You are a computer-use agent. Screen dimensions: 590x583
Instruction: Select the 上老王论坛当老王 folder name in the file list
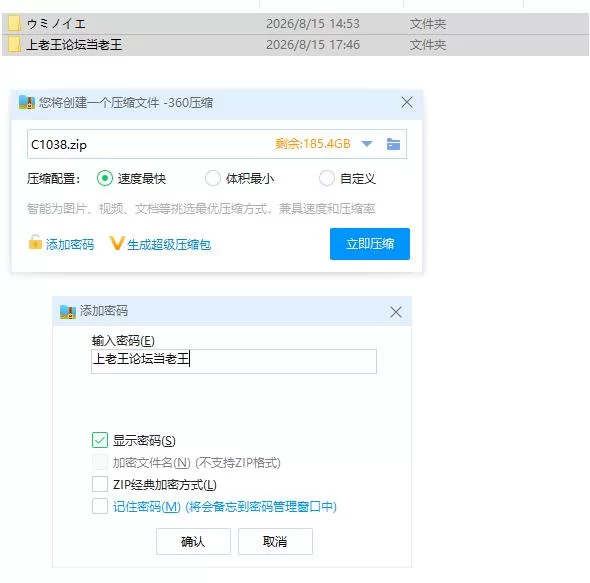coord(74,45)
